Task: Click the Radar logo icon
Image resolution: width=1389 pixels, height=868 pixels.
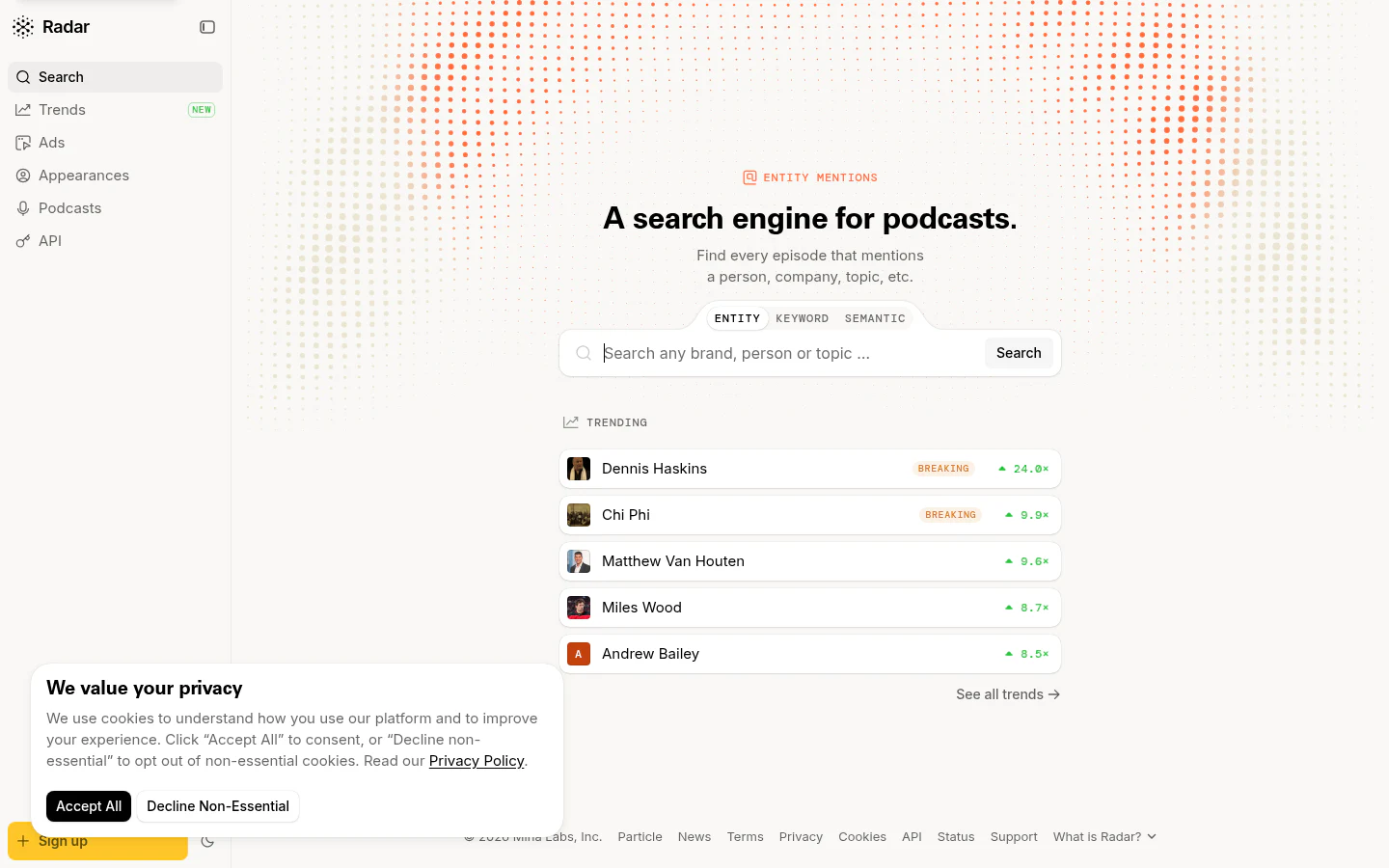Action: [x=23, y=27]
